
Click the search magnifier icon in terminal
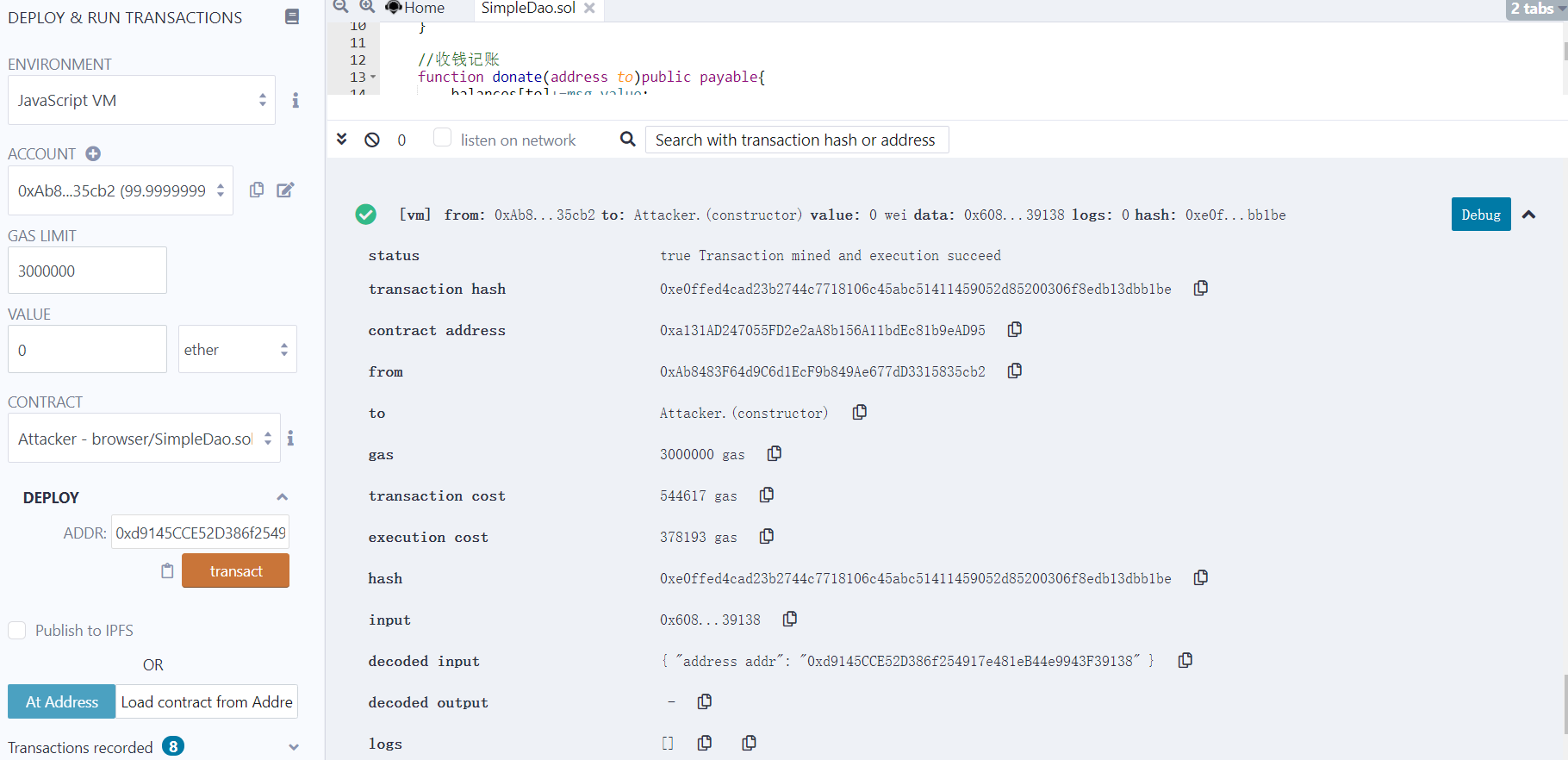point(628,140)
